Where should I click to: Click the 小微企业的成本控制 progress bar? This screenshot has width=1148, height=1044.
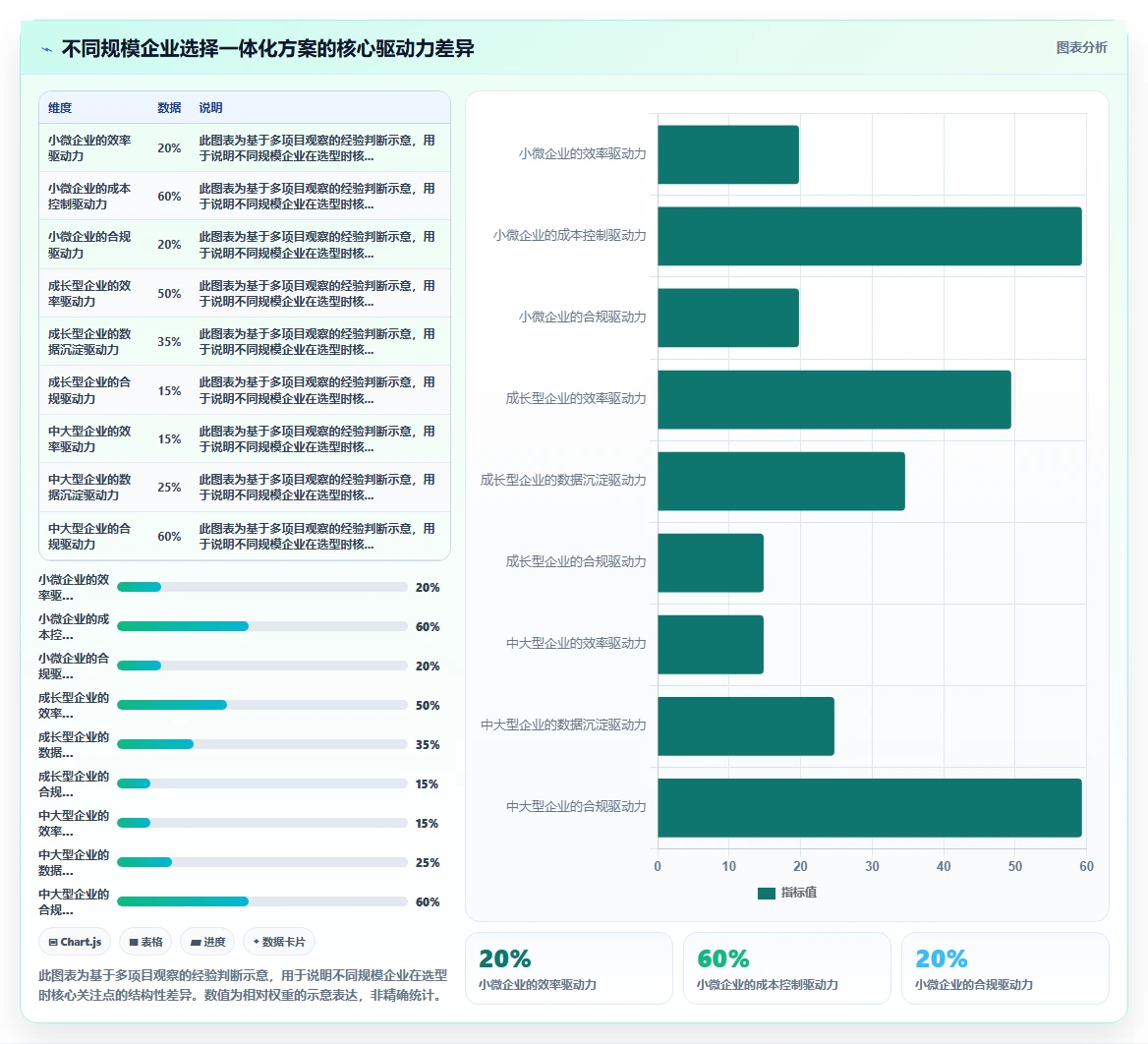[262, 626]
